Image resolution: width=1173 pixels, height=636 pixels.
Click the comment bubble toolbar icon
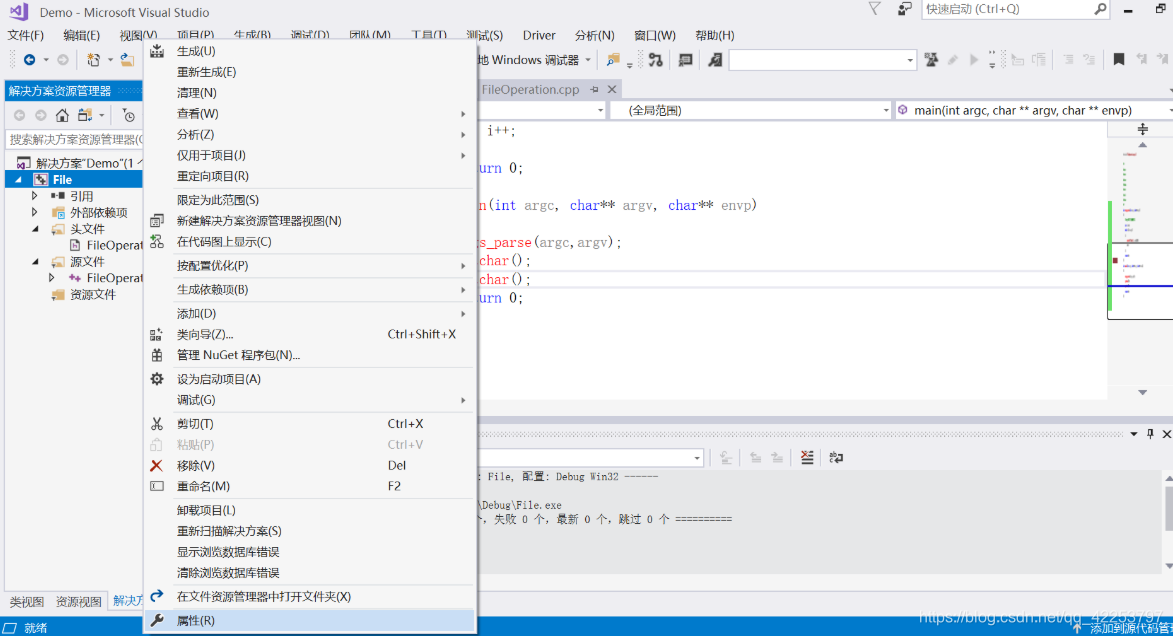(685, 60)
